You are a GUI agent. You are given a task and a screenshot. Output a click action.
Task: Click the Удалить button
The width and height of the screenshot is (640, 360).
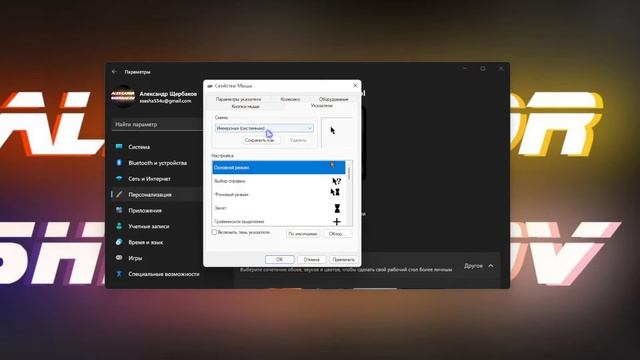pyautogui.click(x=298, y=140)
